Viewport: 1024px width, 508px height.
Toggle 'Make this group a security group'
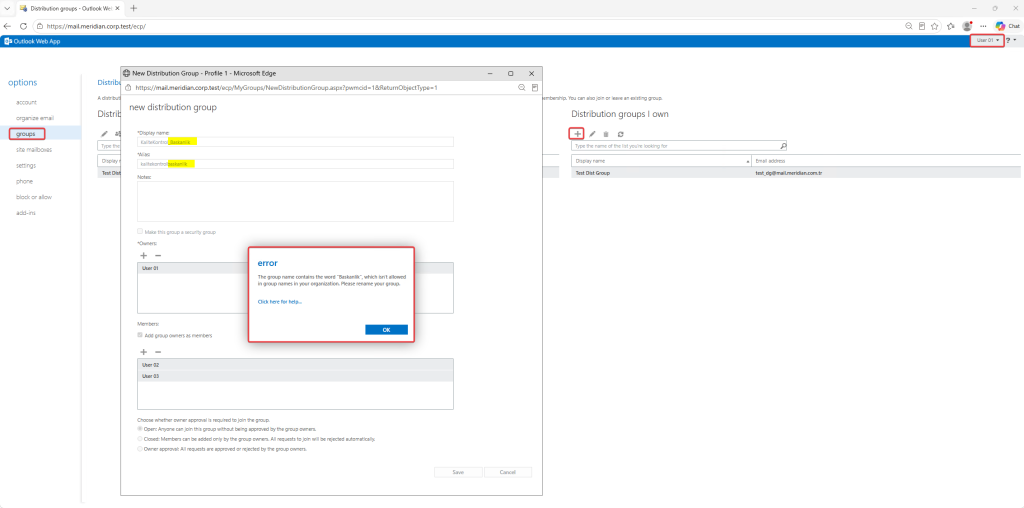coord(140,232)
